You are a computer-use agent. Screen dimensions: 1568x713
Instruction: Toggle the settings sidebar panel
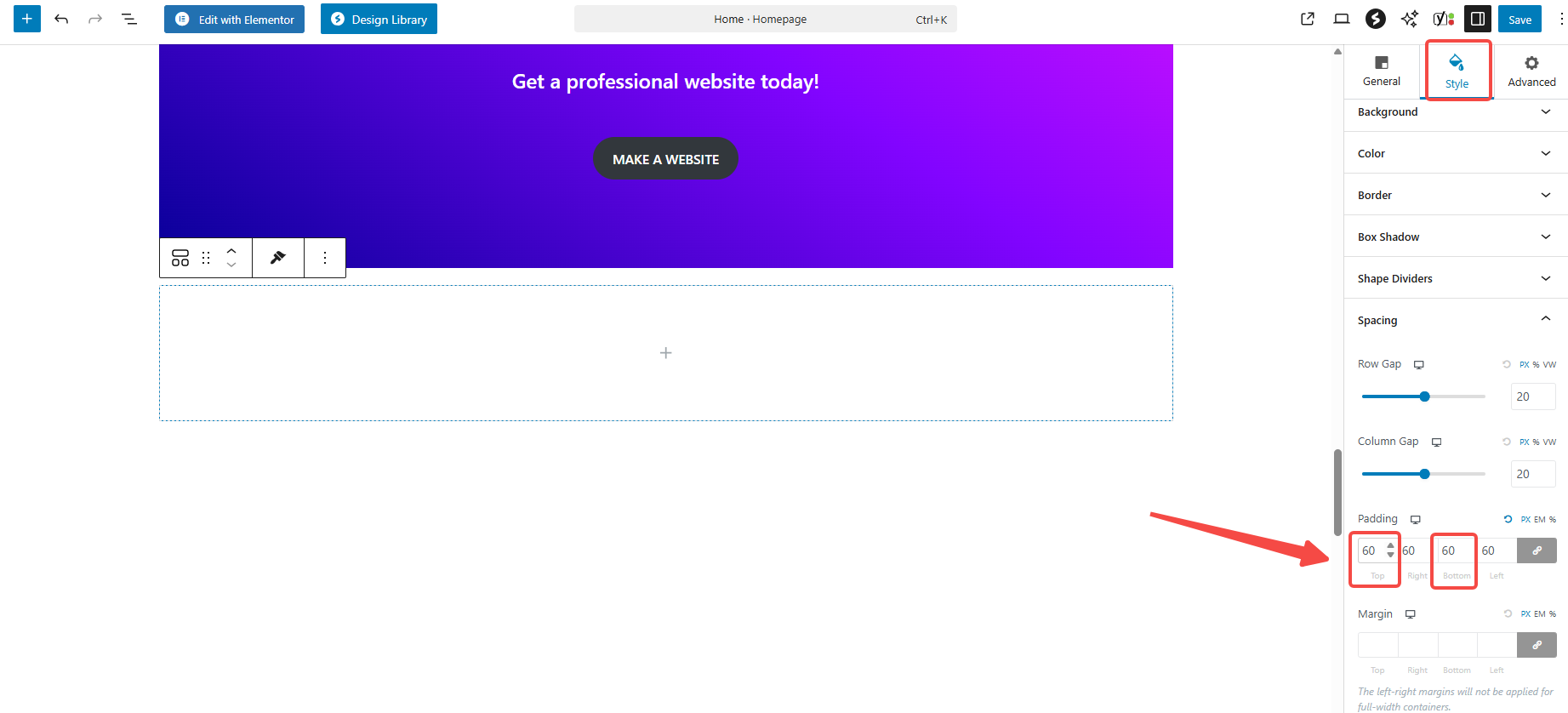pos(1478,19)
